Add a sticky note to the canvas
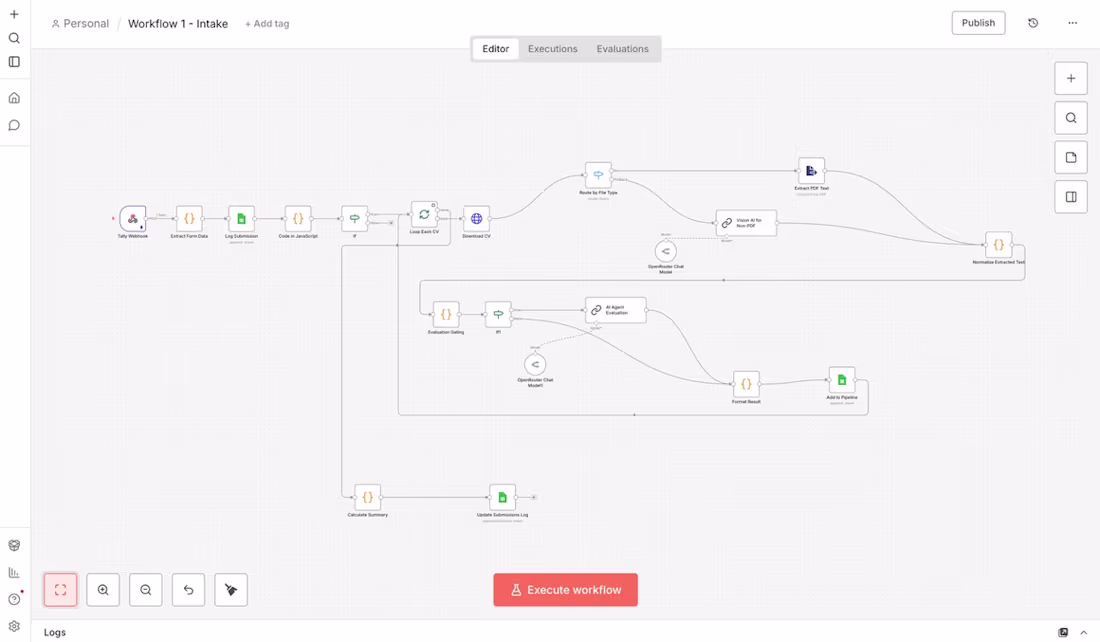The width and height of the screenshot is (1100, 642). 1071,157
